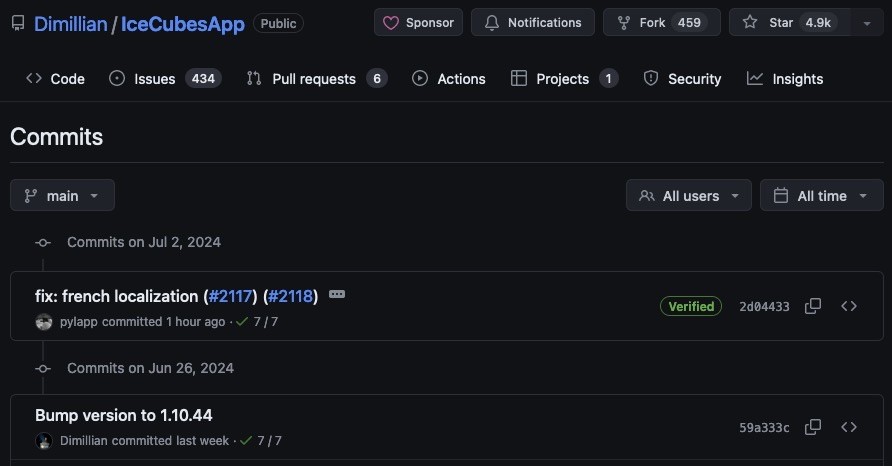
Task: Open the Notifications bell button
Action: coord(532,23)
